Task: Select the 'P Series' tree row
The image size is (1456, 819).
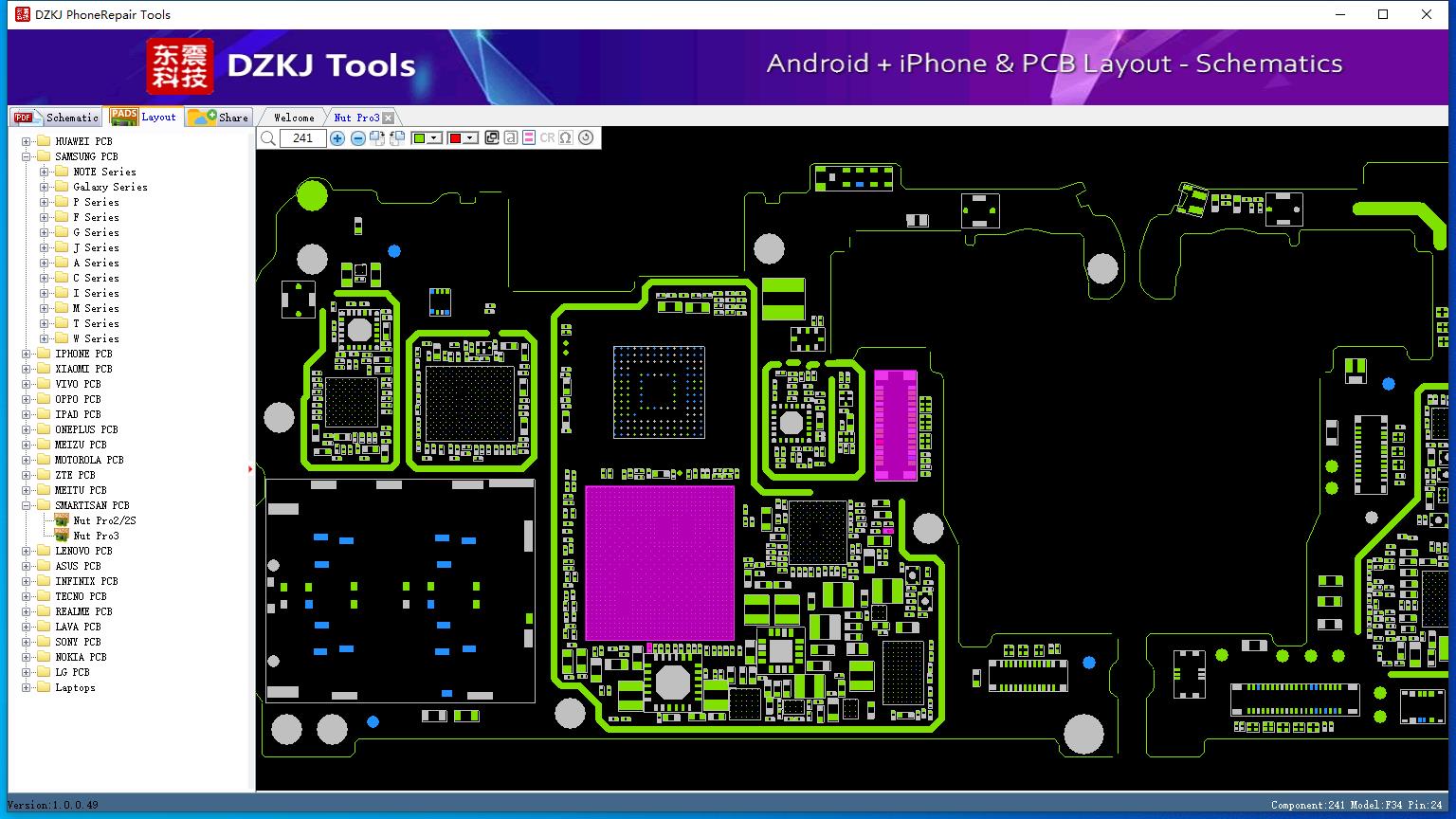Action: [x=96, y=202]
